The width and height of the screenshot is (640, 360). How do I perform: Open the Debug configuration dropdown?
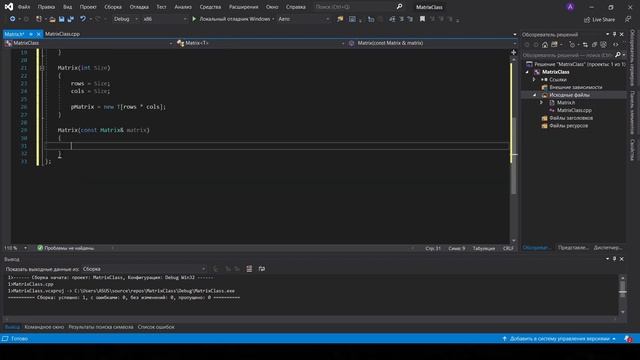125,19
